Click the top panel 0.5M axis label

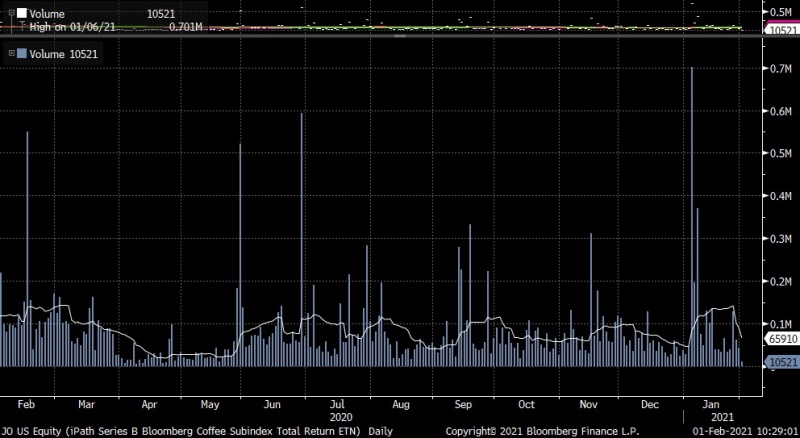[780, 12]
